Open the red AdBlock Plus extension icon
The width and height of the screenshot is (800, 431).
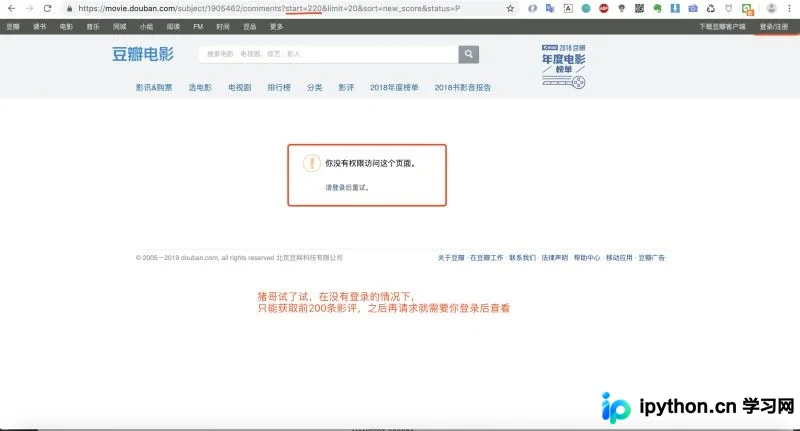point(604,9)
